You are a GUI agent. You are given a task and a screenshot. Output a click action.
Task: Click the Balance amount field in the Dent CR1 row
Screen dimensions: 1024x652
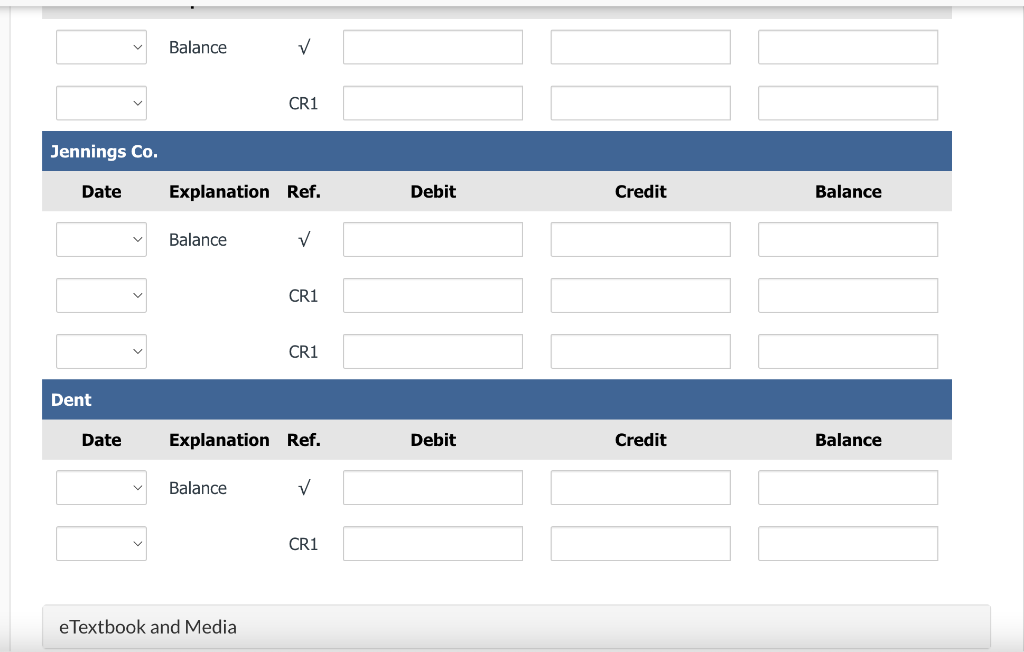pyautogui.click(x=847, y=543)
